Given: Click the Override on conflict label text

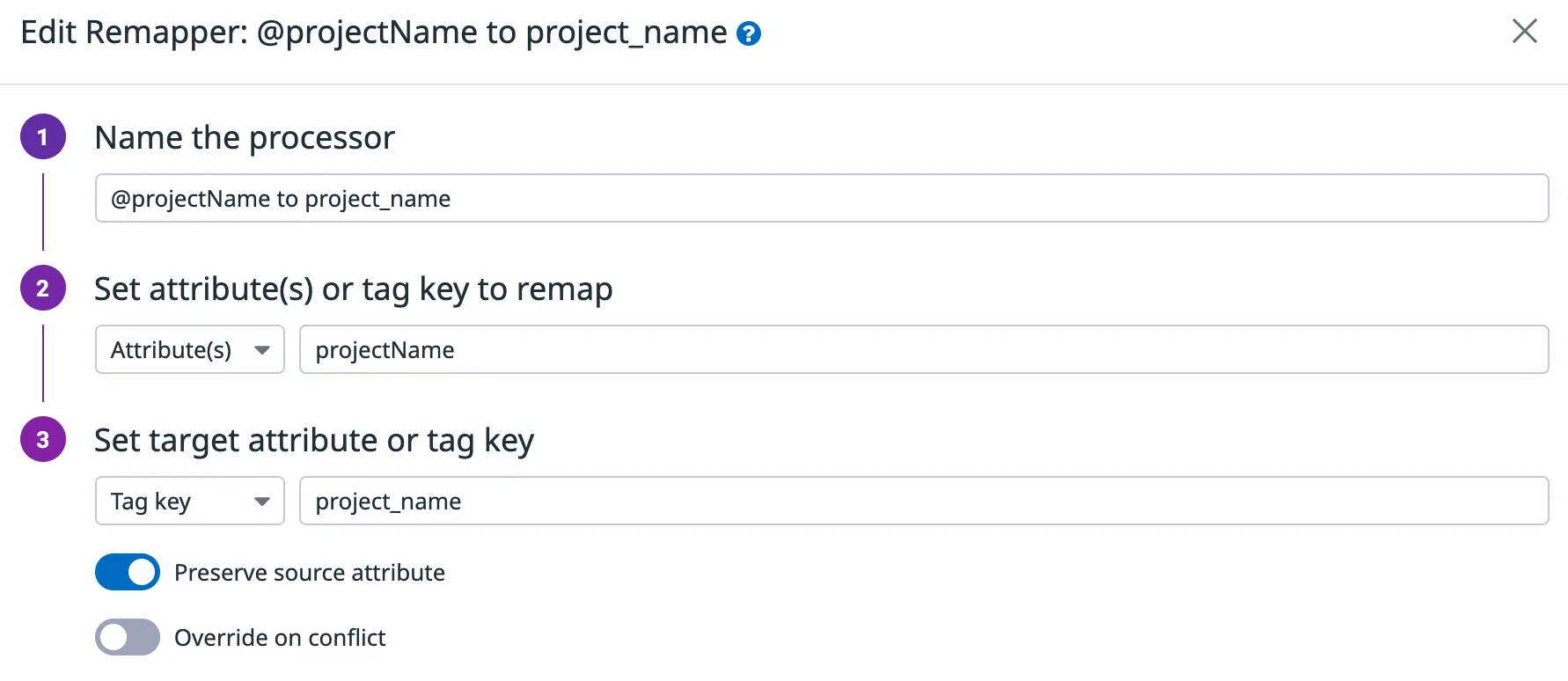Looking at the screenshot, I should [x=280, y=638].
